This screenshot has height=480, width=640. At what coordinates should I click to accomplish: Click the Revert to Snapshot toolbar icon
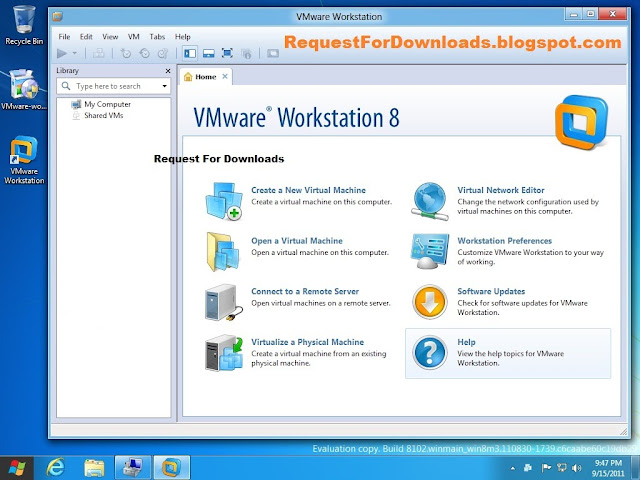click(x=144, y=53)
